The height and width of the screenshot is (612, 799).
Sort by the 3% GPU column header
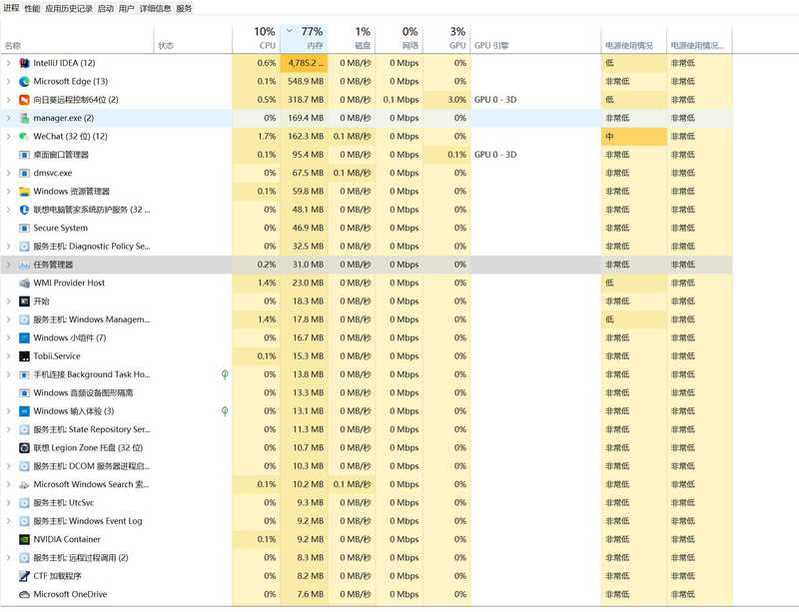[447, 38]
